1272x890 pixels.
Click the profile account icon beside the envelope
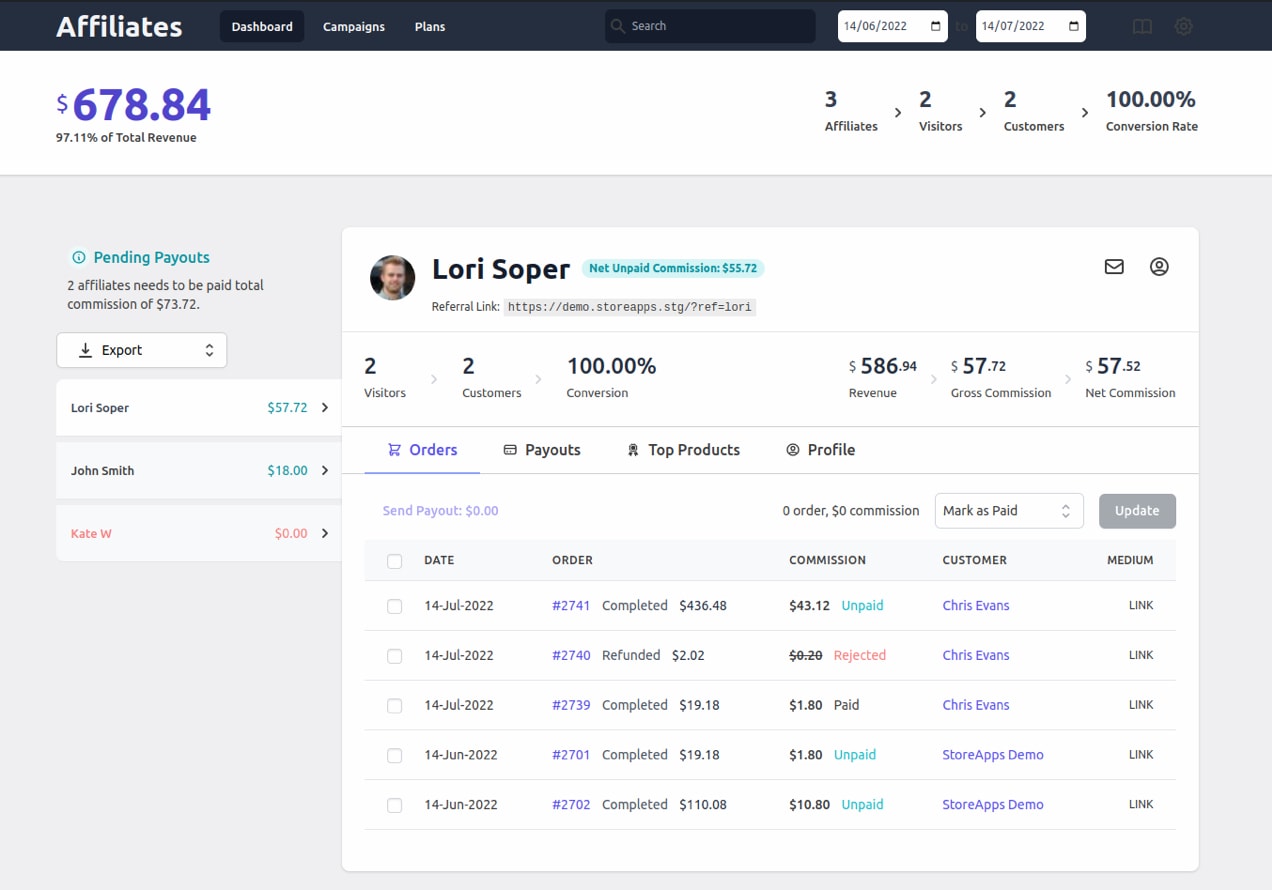point(1159,267)
